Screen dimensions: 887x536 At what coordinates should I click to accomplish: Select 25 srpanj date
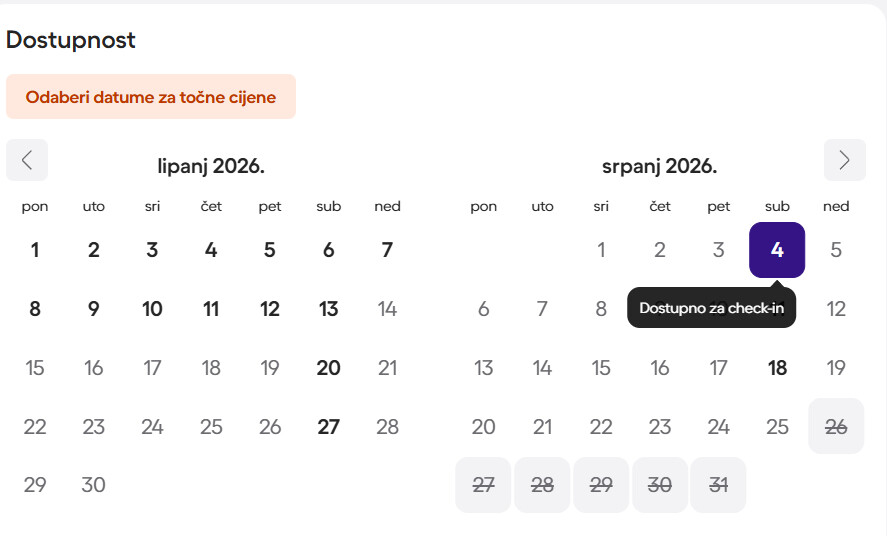pos(777,427)
